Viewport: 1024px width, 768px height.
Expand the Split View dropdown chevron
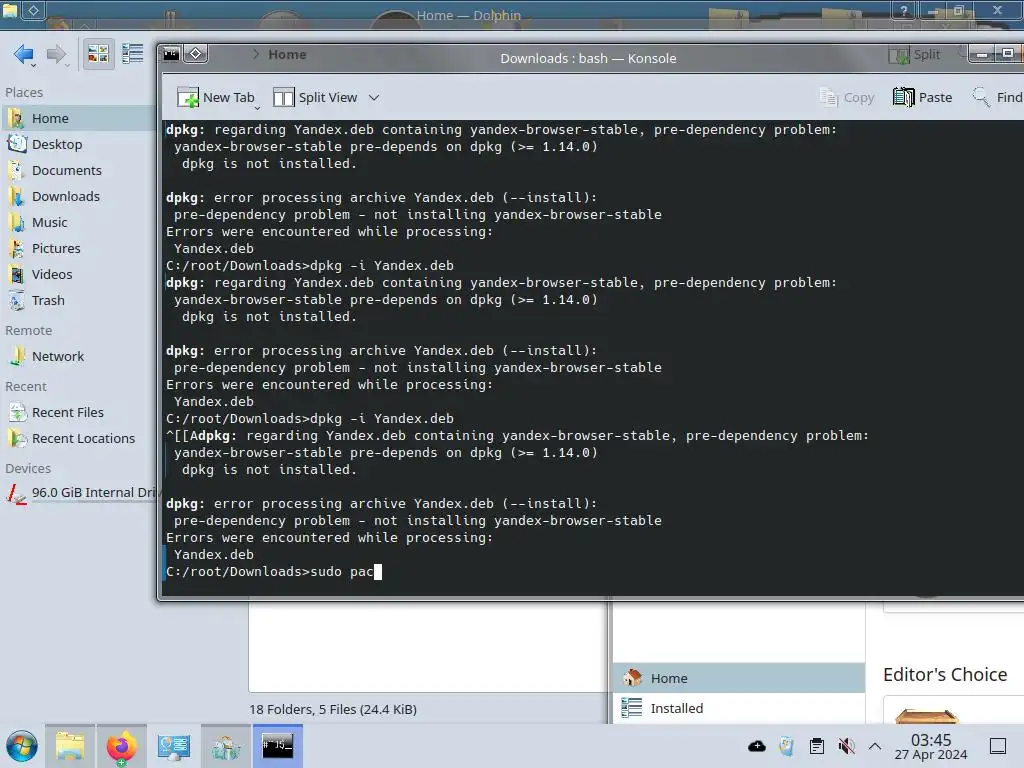(x=374, y=97)
